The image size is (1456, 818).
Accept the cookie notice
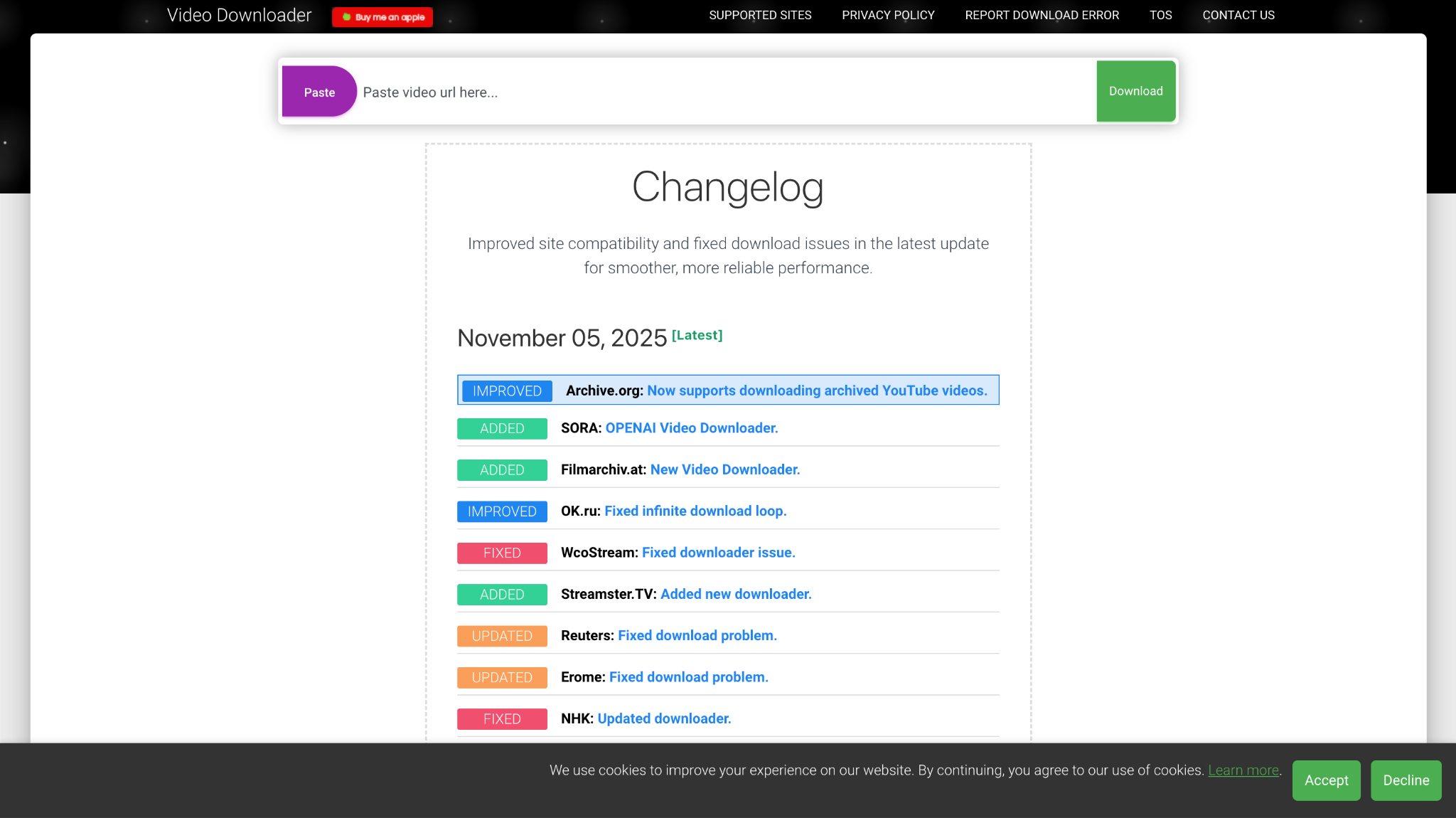pyautogui.click(x=1326, y=780)
